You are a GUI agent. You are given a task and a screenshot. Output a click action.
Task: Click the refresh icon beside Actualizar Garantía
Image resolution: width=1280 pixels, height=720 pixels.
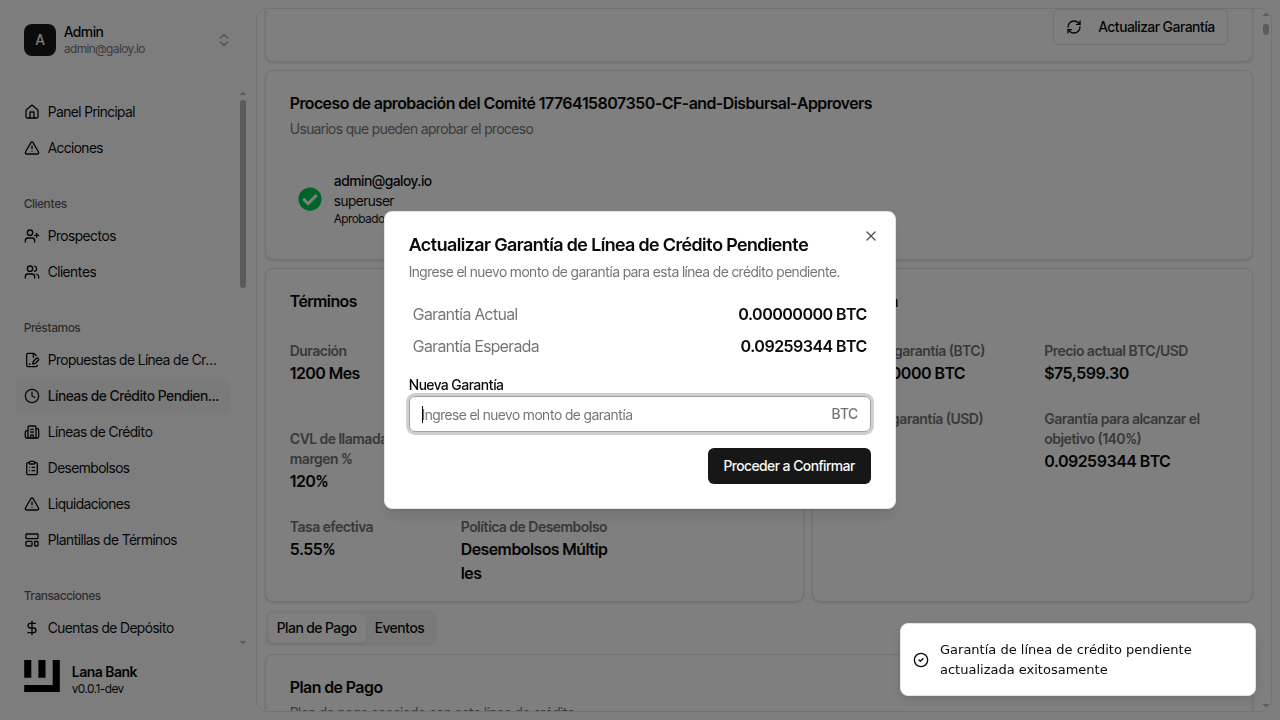click(1074, 27)
